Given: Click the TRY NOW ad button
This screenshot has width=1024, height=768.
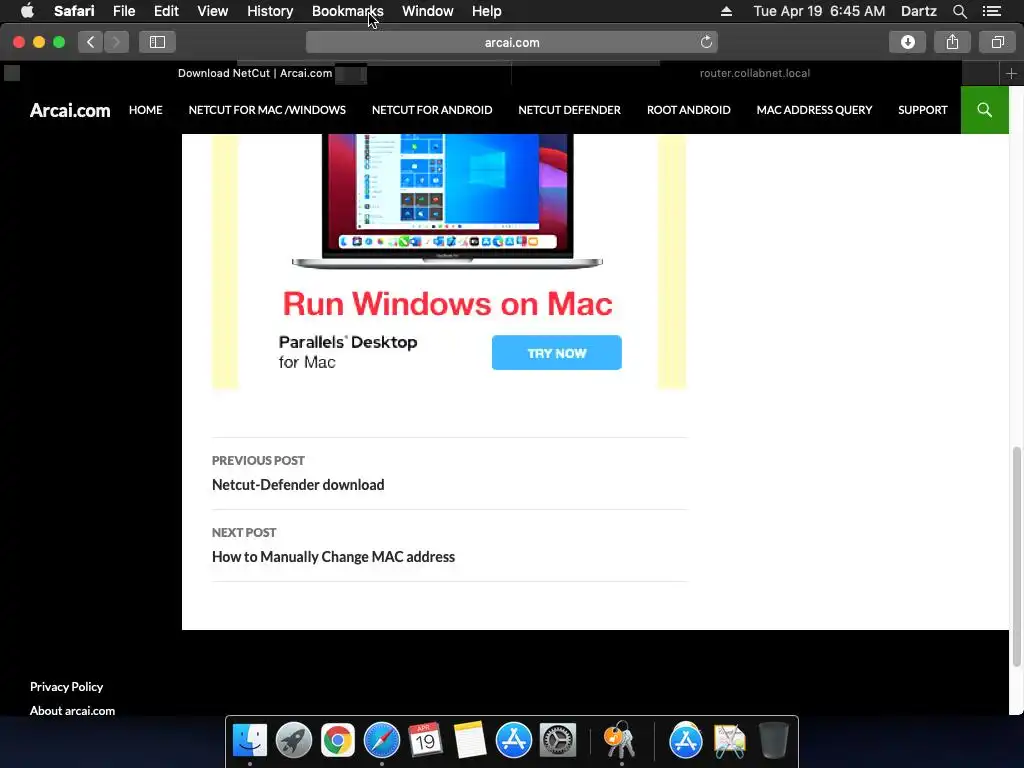Looking at the screenshot, I should point(556,353).
